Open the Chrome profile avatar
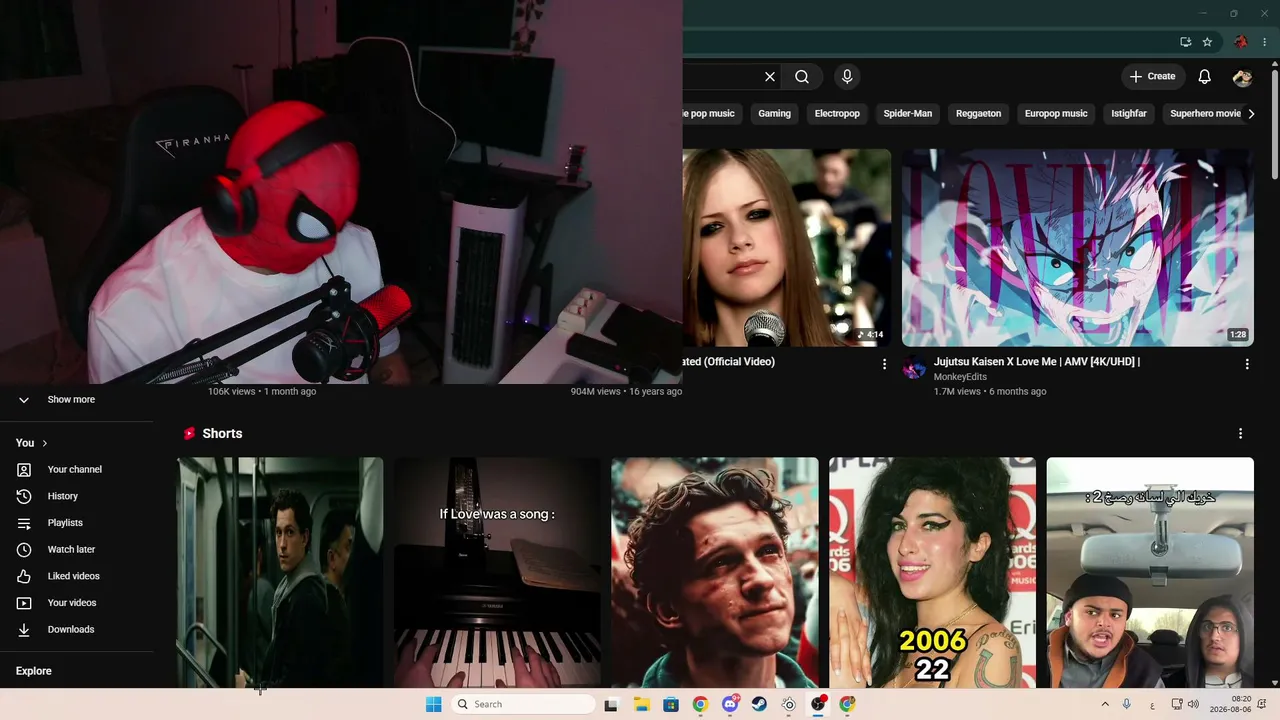The height and width of the screenshot is (720, 1280). [1241, 42]
